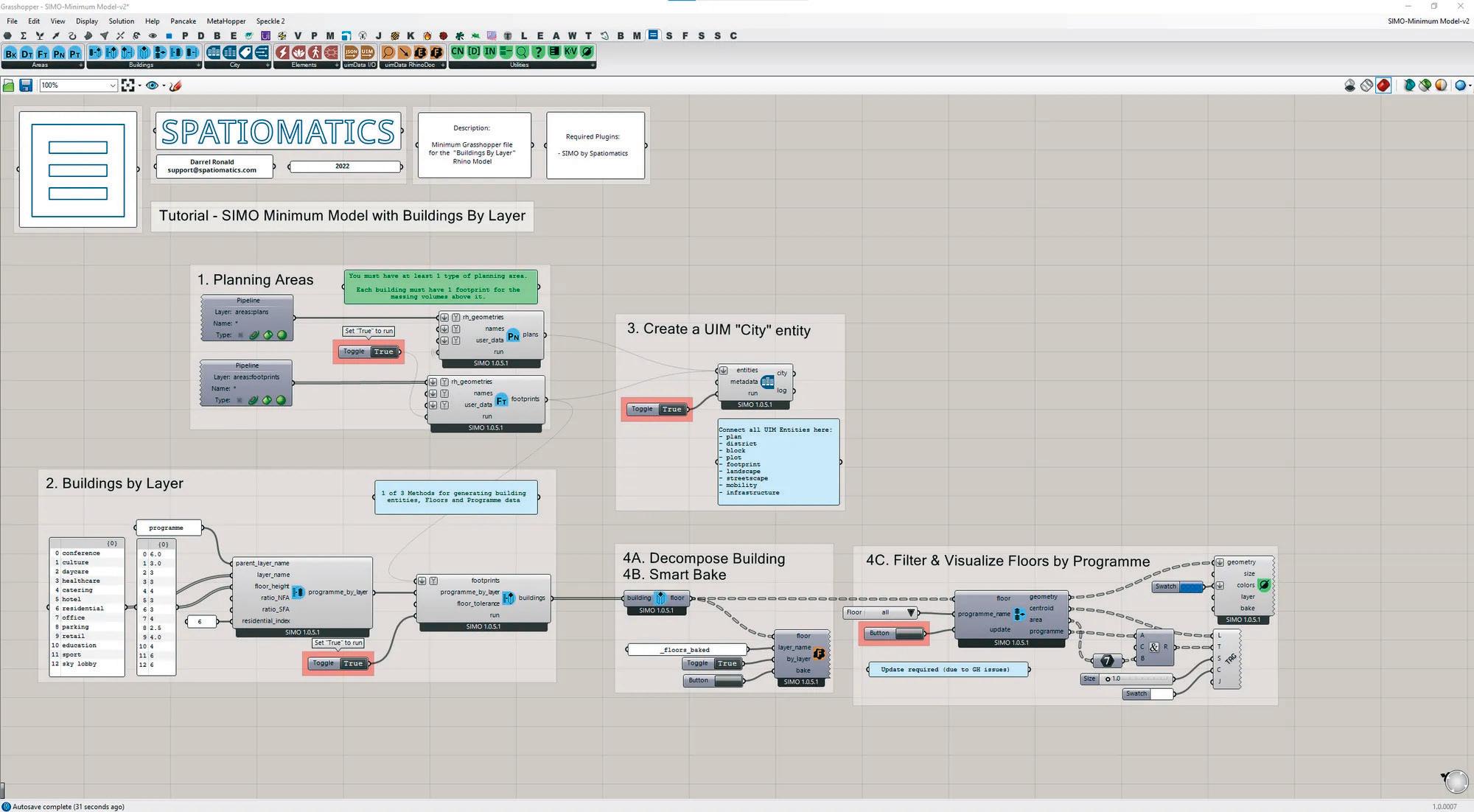
Task: Open the 100% zoom level dropdown
Action: pos(112,85)
